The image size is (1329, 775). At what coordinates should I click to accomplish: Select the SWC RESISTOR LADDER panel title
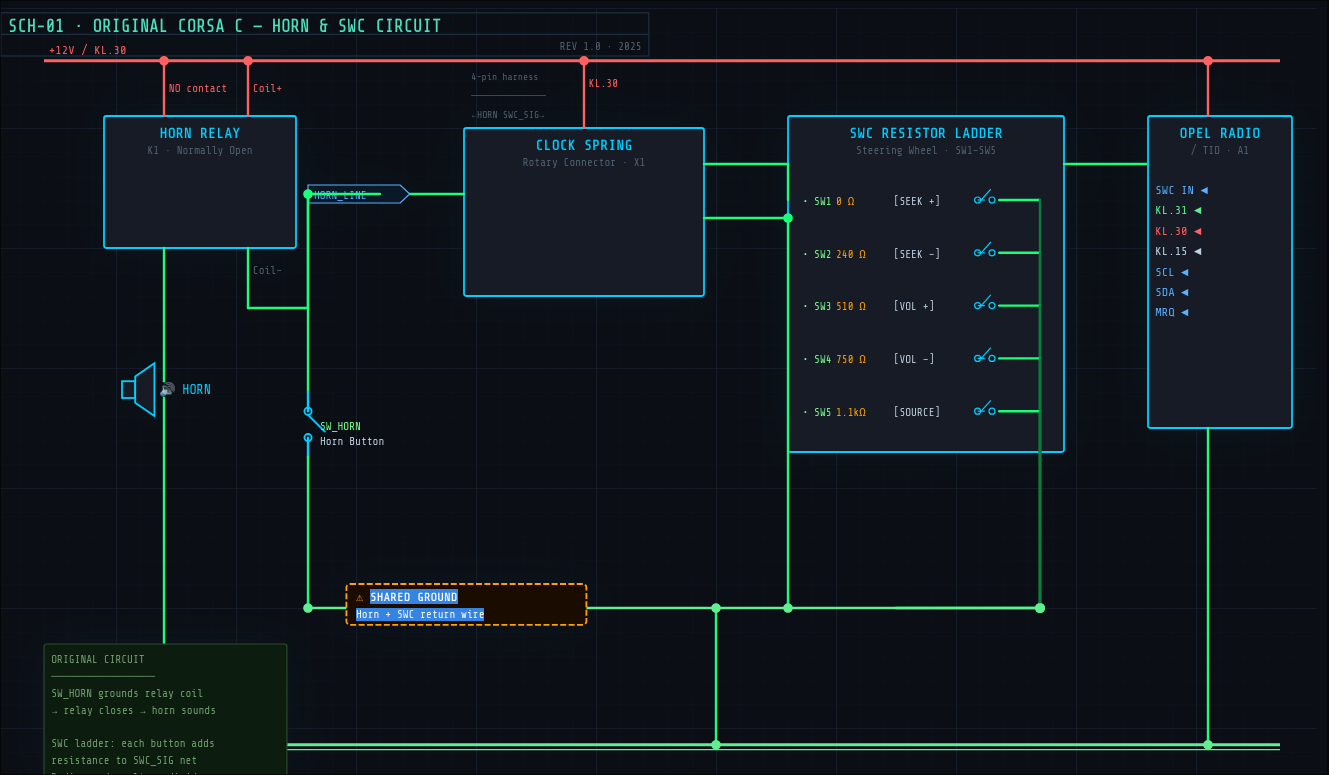click(925, 133)
